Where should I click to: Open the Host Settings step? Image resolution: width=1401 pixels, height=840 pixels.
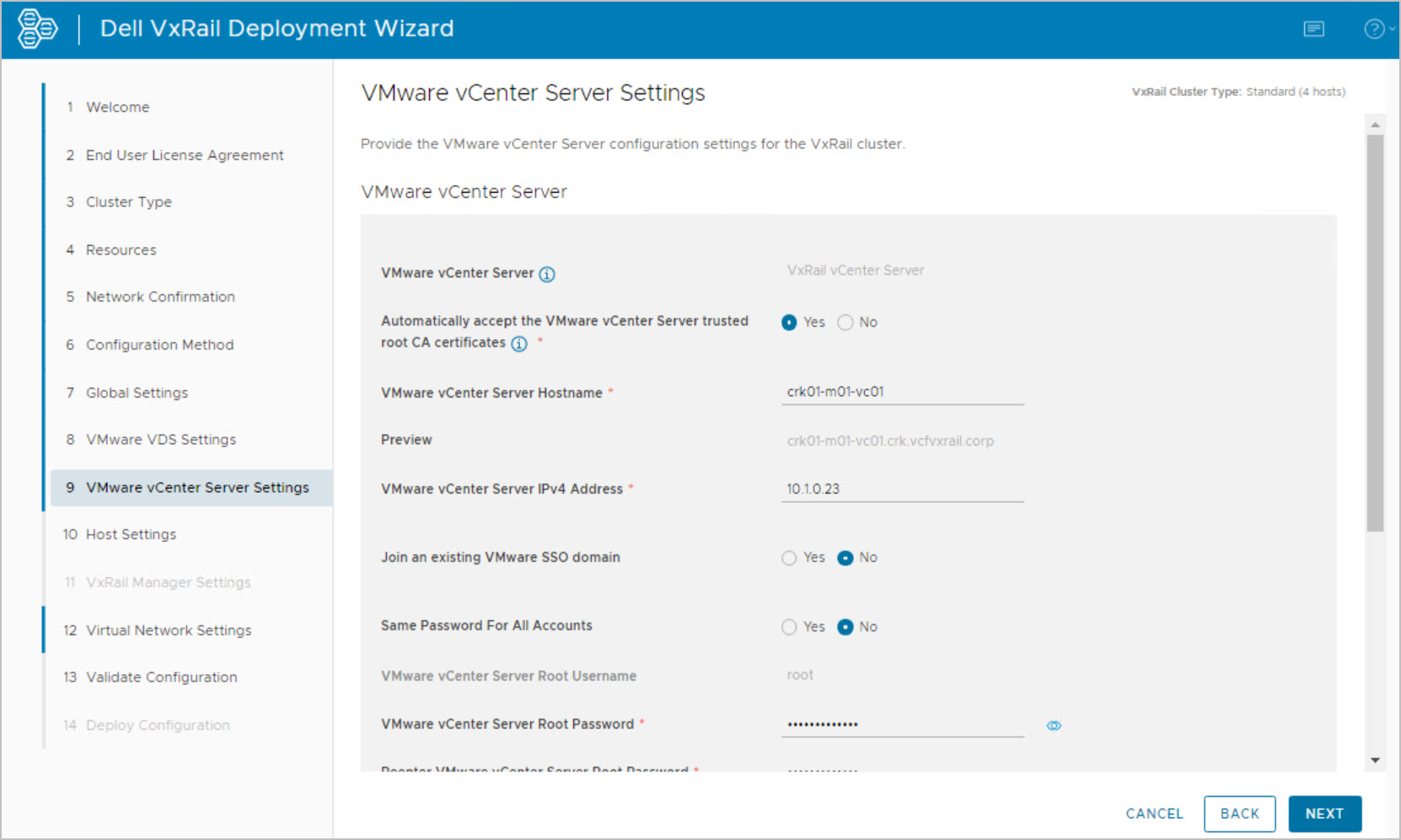click(131, 534)
